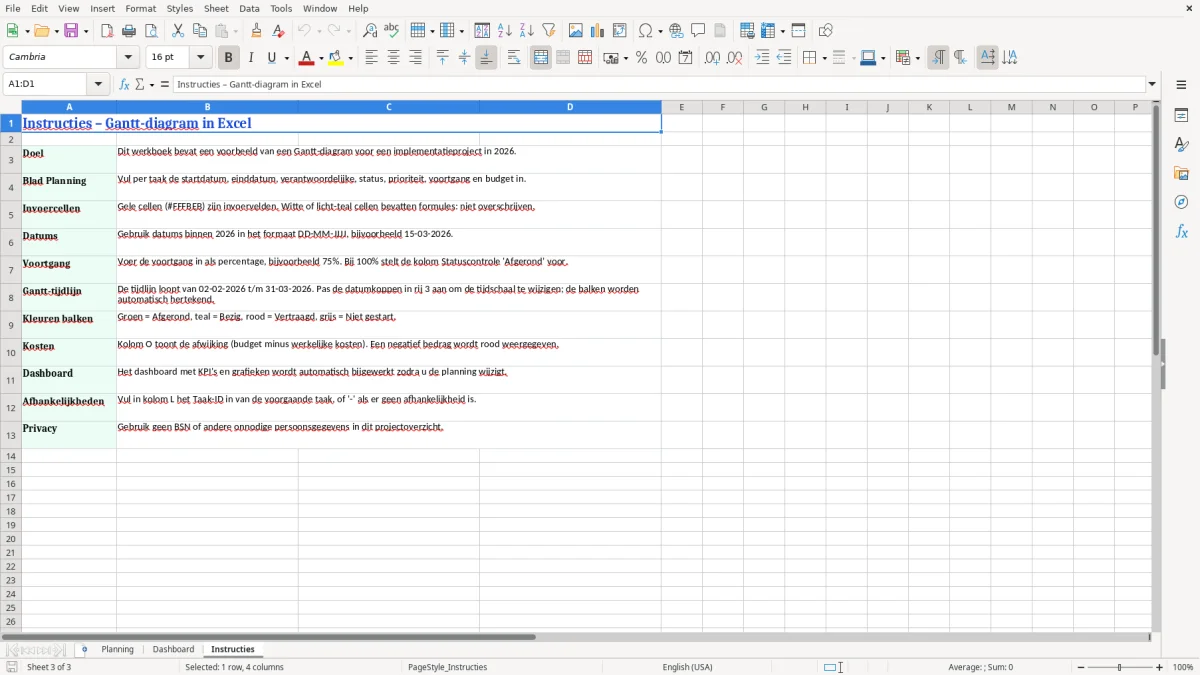Open the sidebar Properties deck
1200x675 pixels.
1181,115
